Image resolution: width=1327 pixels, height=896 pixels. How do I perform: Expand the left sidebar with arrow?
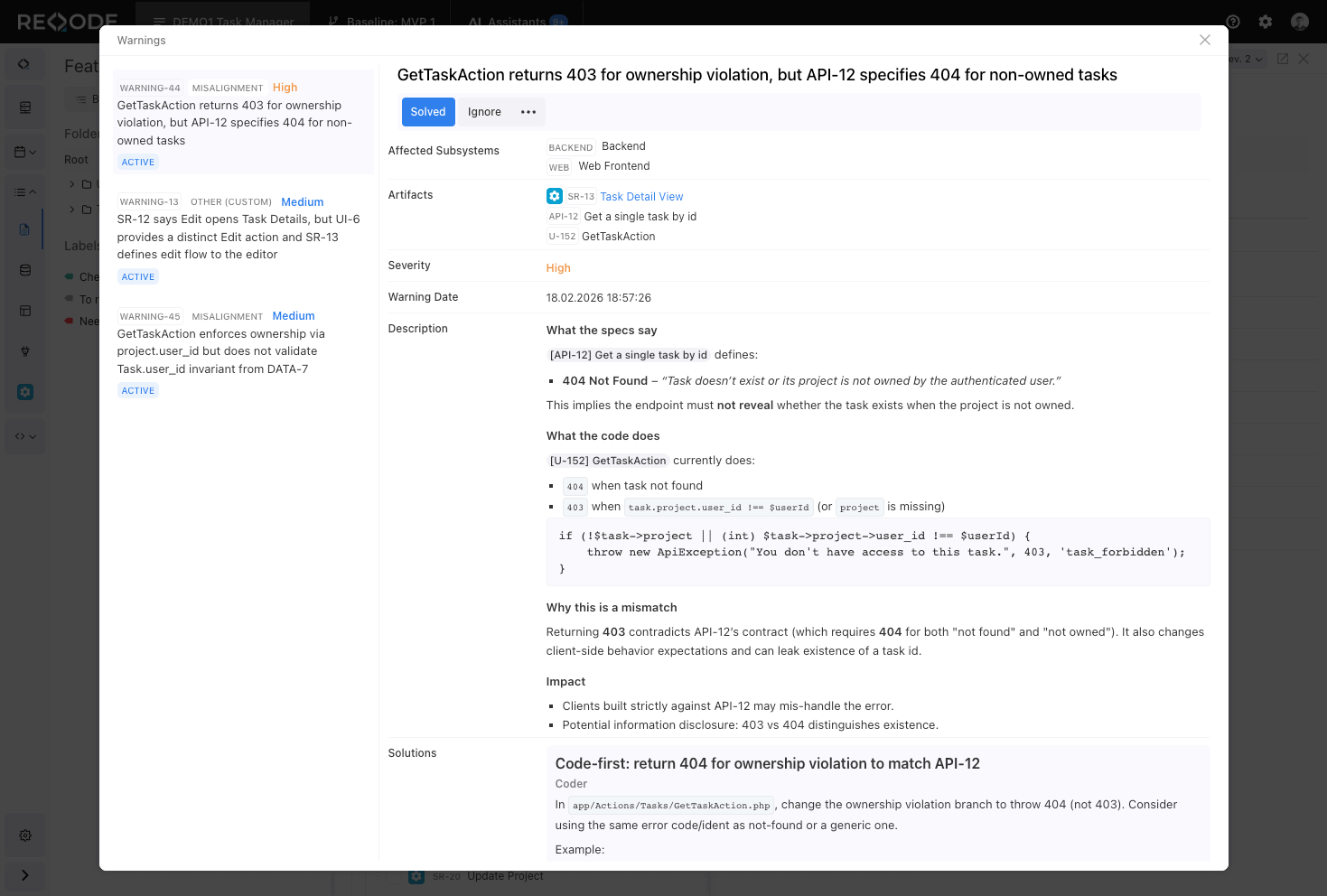coord(25,875)
